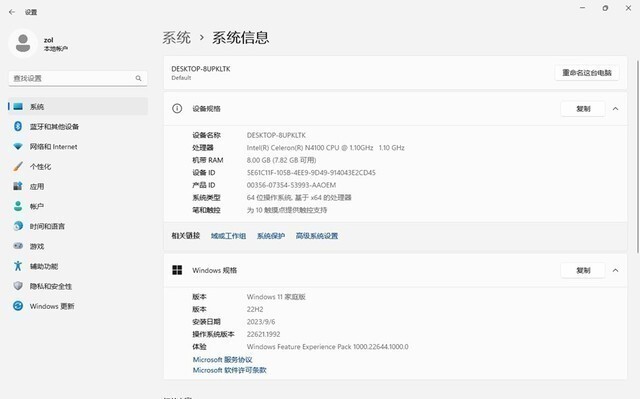The image size is (640, 399).
Task: Open 系统 in the sidebar
Action: [x=78, y=106]
